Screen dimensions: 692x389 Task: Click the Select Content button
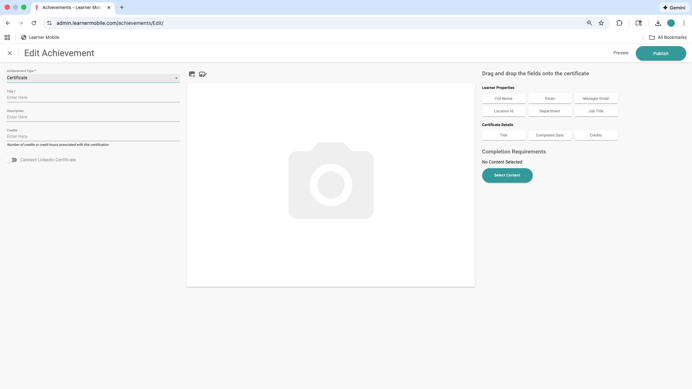[507, 175]
